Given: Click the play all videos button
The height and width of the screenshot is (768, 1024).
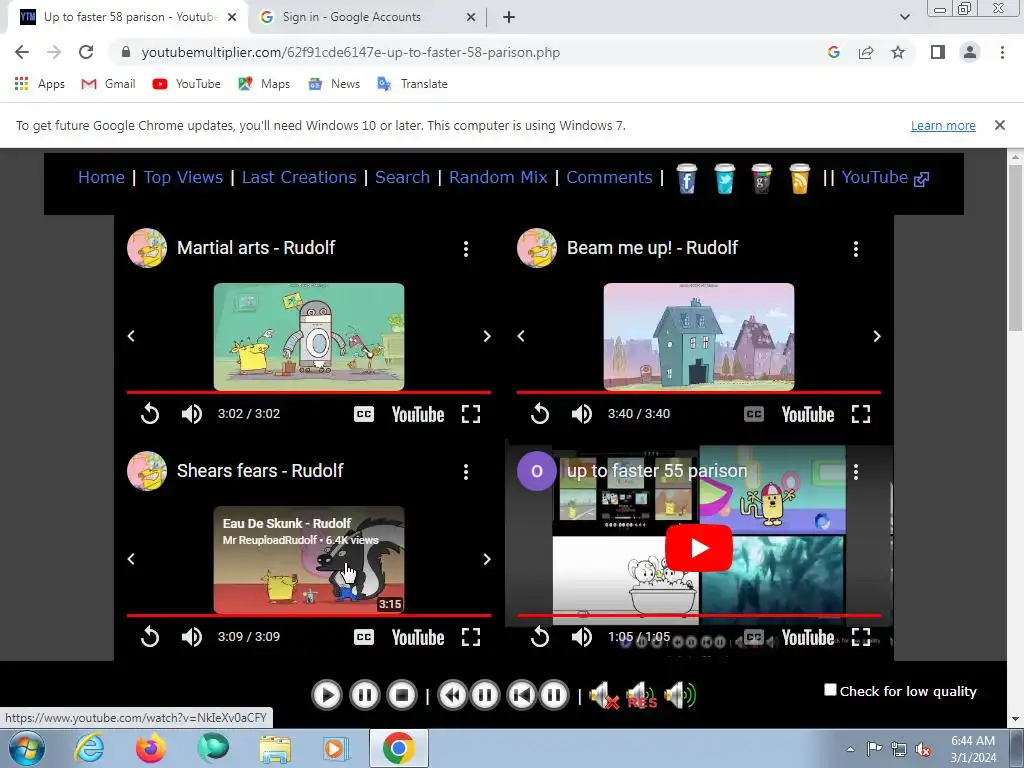Looking at the screenshot, I should tap(327, 696).
